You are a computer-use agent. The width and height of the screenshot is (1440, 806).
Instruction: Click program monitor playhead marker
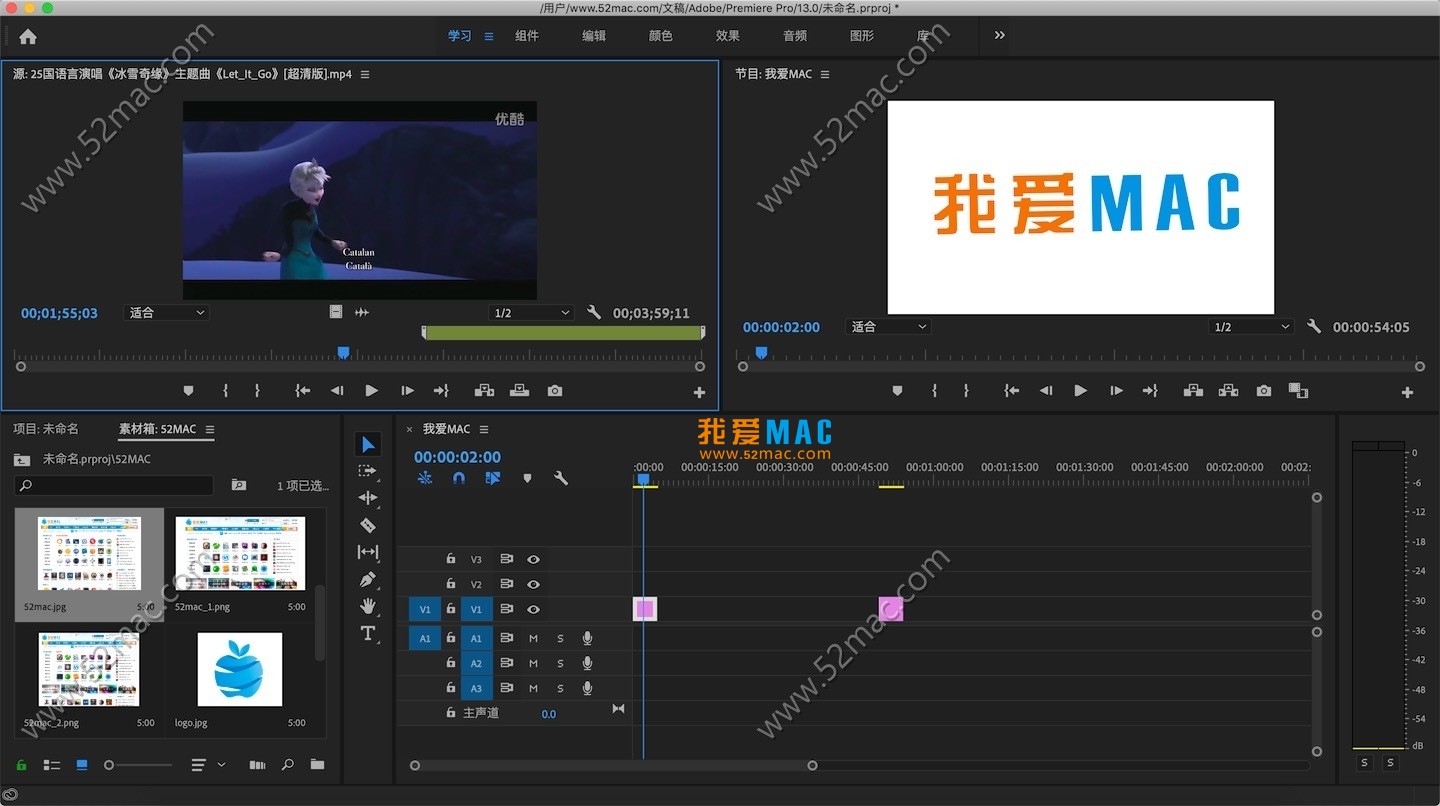761,353
